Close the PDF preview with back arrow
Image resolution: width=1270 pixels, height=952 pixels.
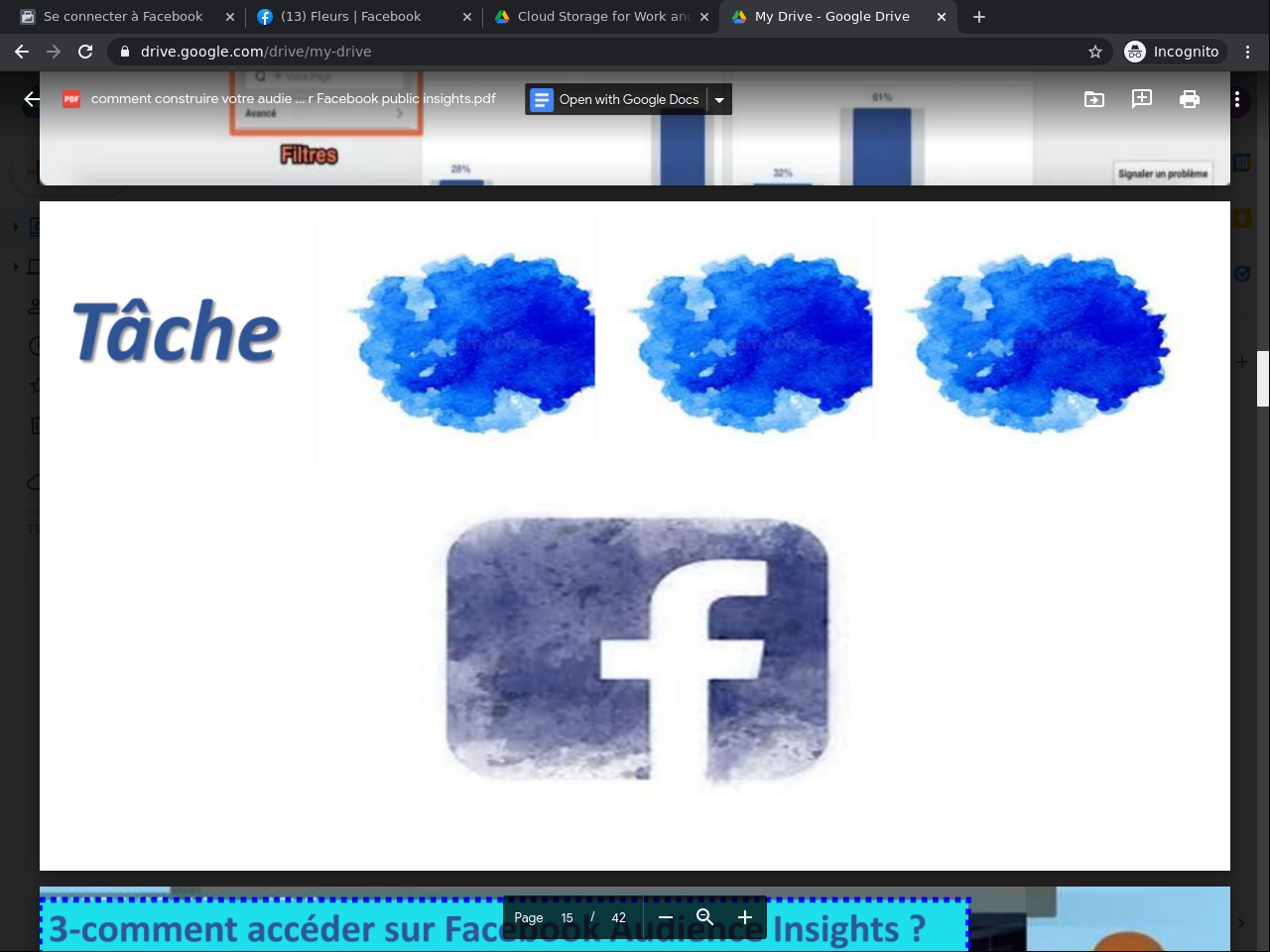pos(32,99)
